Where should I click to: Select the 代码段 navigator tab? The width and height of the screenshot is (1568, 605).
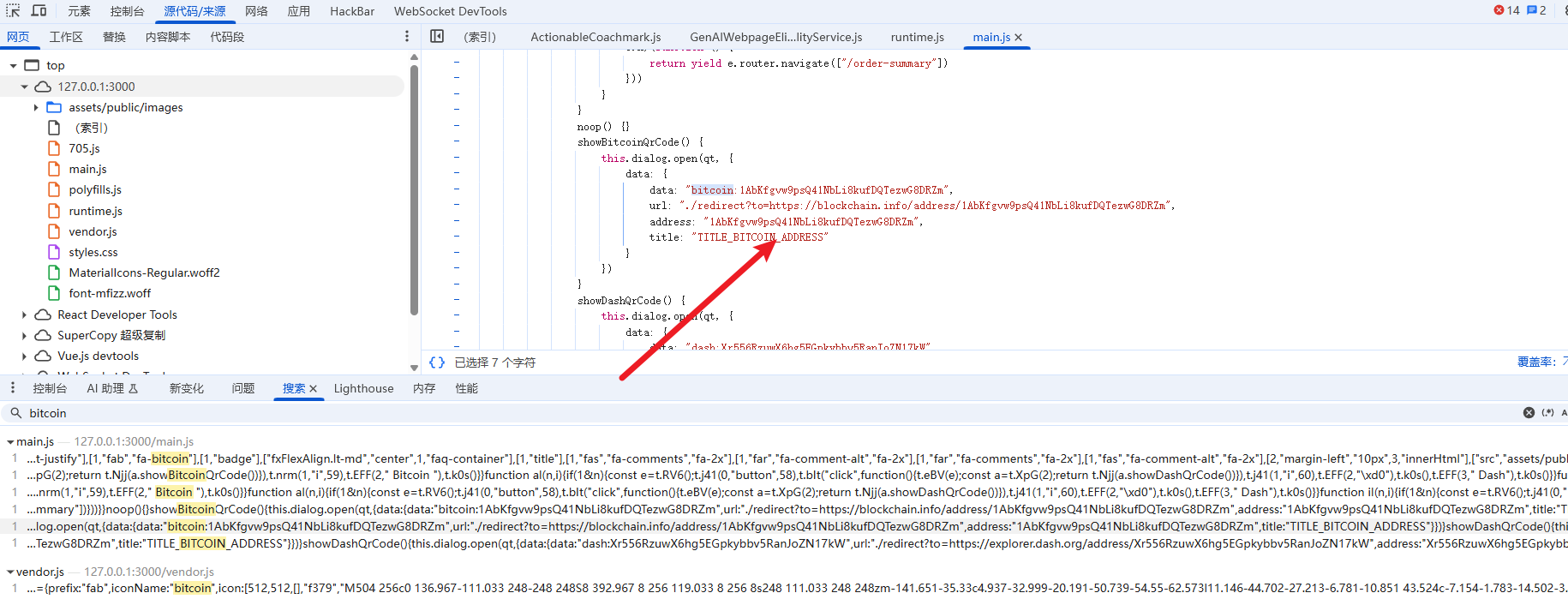click(x=227, y=37)
